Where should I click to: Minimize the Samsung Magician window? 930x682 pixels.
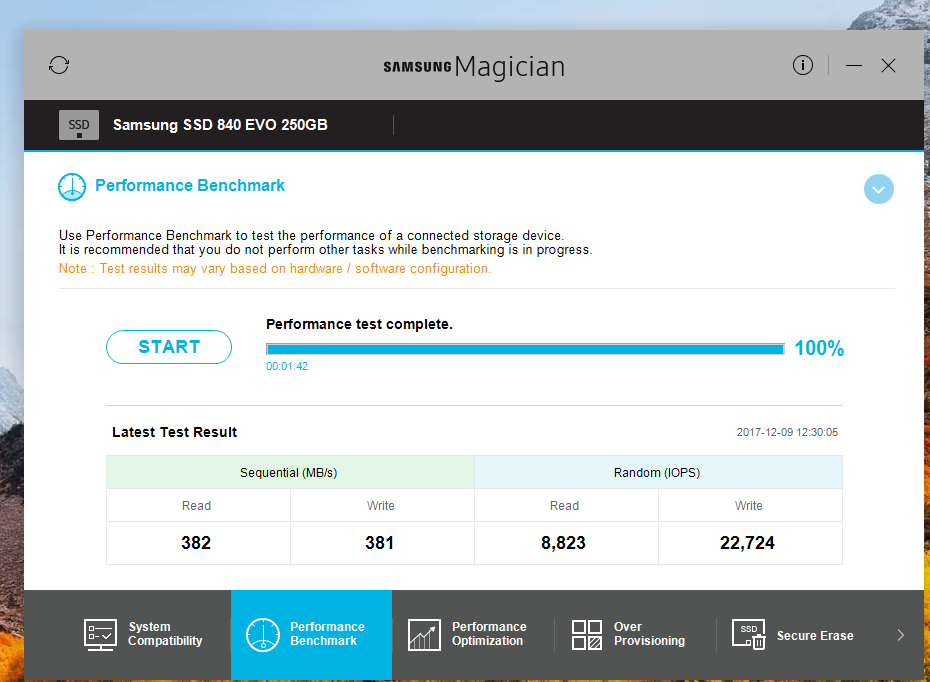[854, 65]
